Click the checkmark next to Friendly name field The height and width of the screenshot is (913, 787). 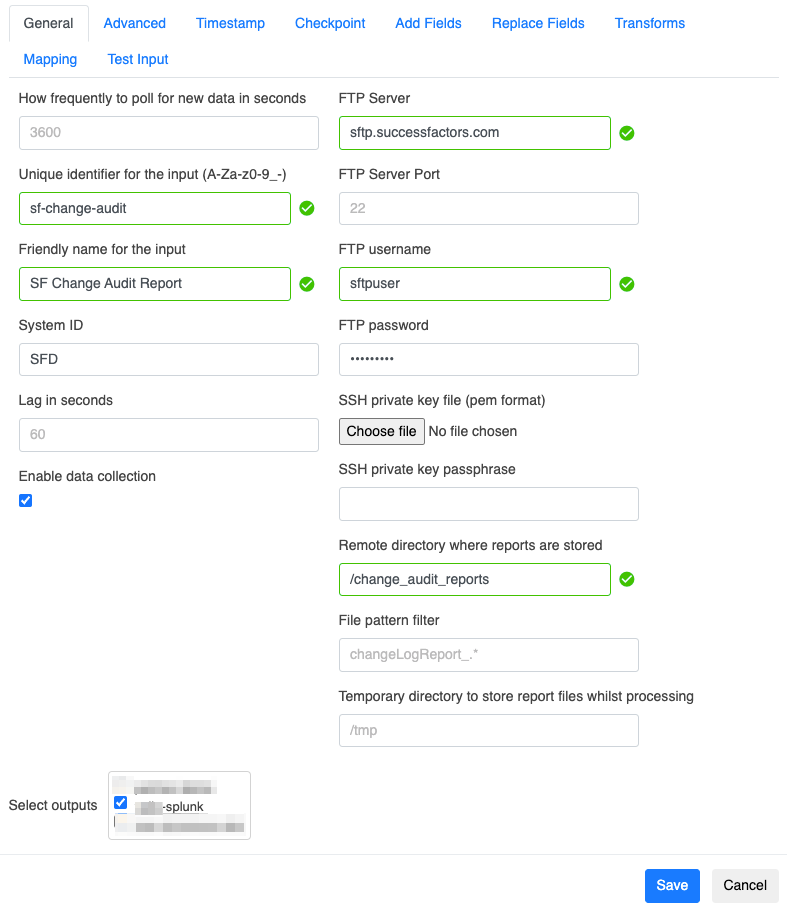pos(306,284)
